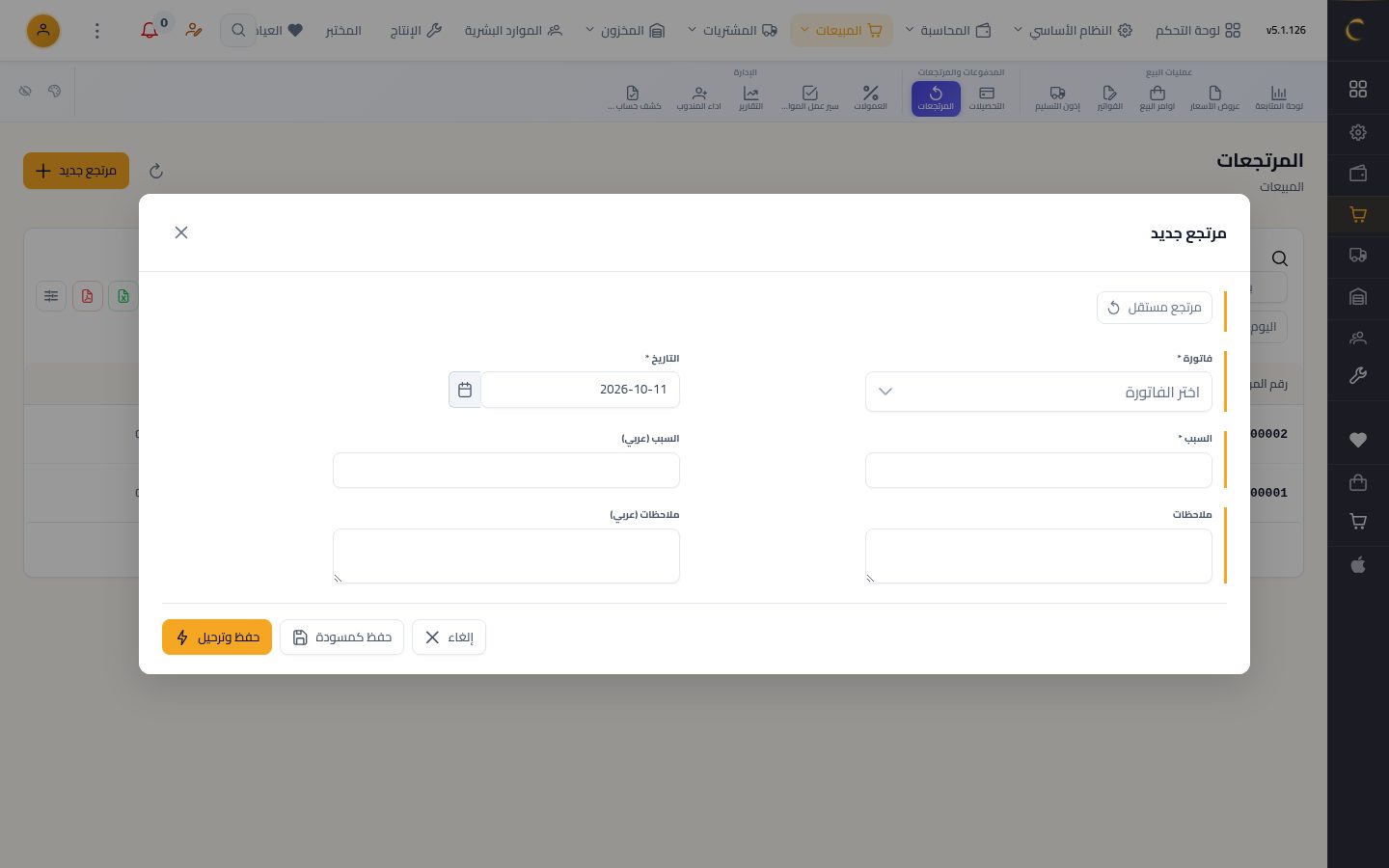Click the delivery truck sidebar icon
1389x868 pixels.
pyautogui.click(x=1358, y=255)
